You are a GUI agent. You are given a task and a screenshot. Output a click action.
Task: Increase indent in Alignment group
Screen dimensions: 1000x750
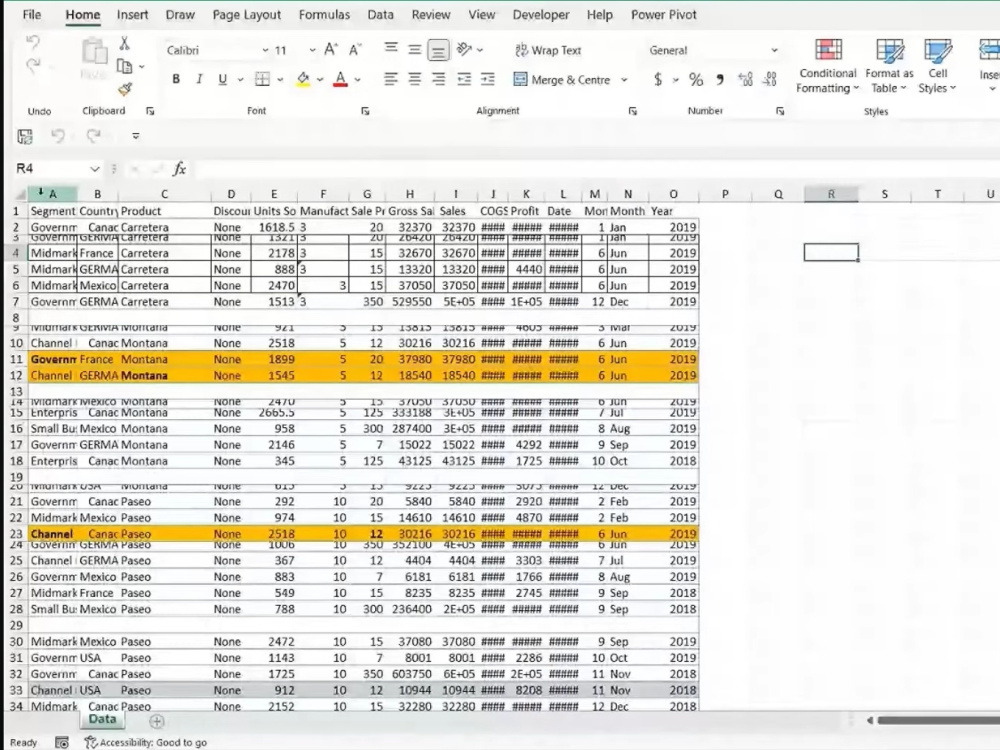(x=488, y=79)
